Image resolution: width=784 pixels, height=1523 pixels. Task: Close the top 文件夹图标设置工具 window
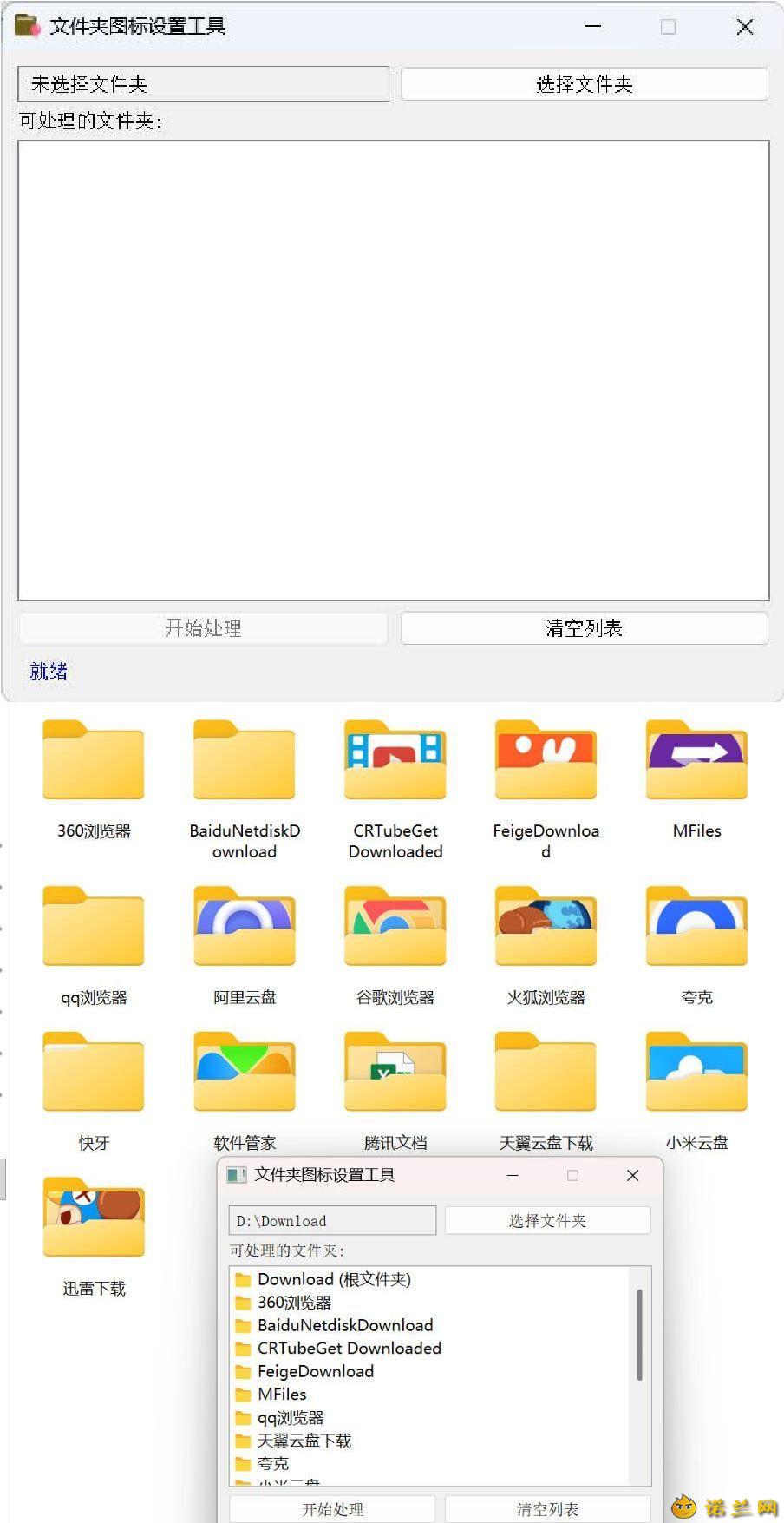744,27
